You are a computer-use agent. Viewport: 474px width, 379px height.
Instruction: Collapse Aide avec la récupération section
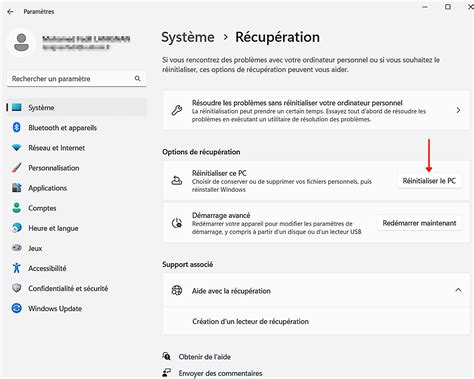[458, 290]
